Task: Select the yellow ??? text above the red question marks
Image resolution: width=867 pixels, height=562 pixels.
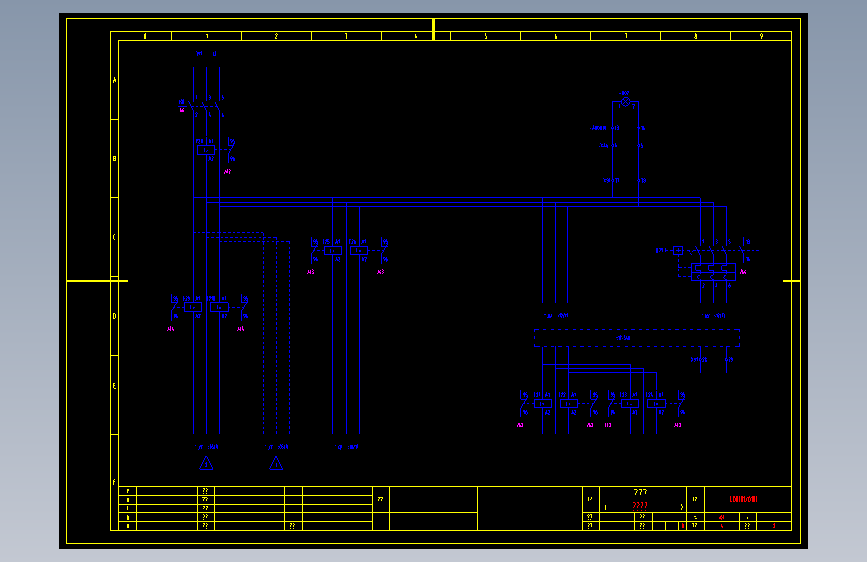Action: coord(640,492)
